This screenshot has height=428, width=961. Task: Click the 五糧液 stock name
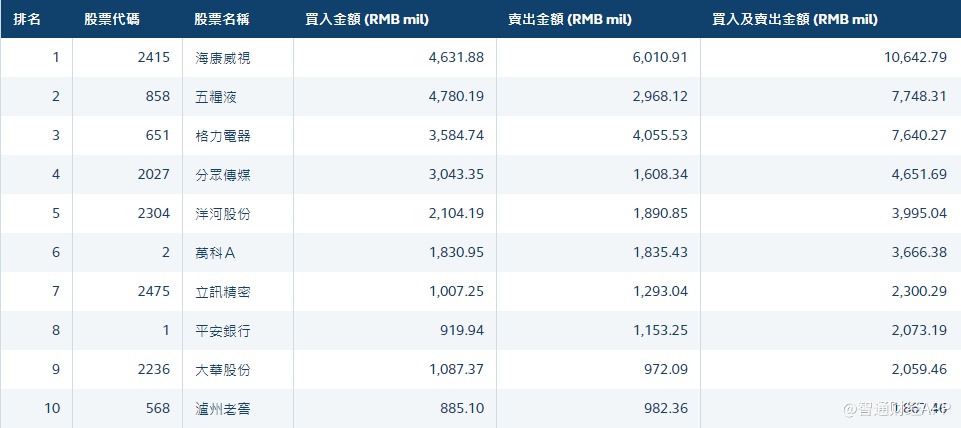[216, 97]
